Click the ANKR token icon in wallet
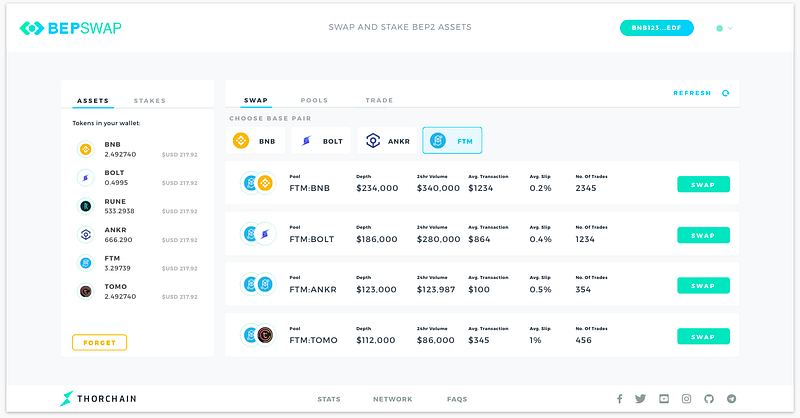The image size is (800, 418). click(x=86, y=235)
